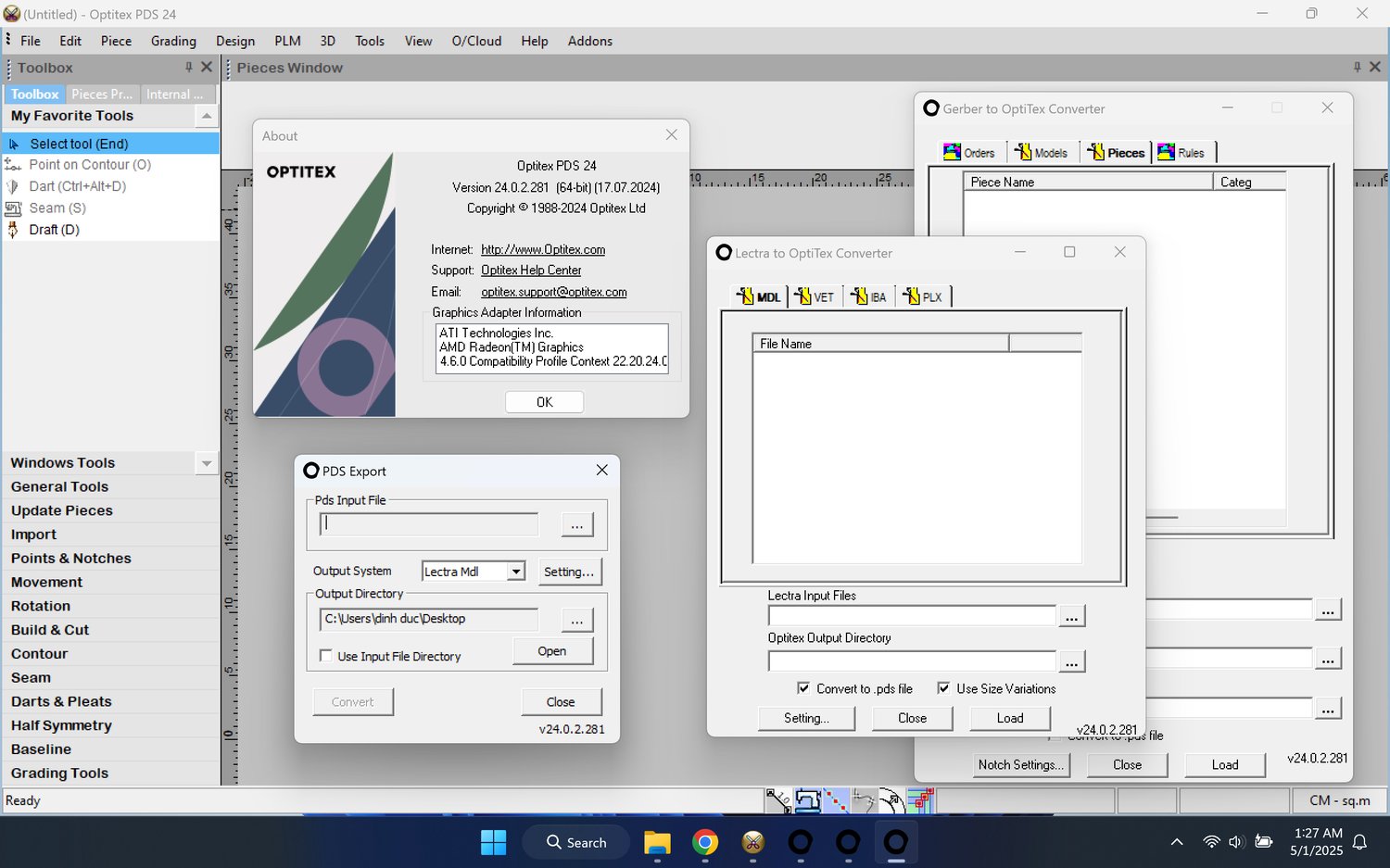Switch to Orders tab in Gerber converter
The height and width of the screenshot is (868, 1390).
tap(969, 153)
